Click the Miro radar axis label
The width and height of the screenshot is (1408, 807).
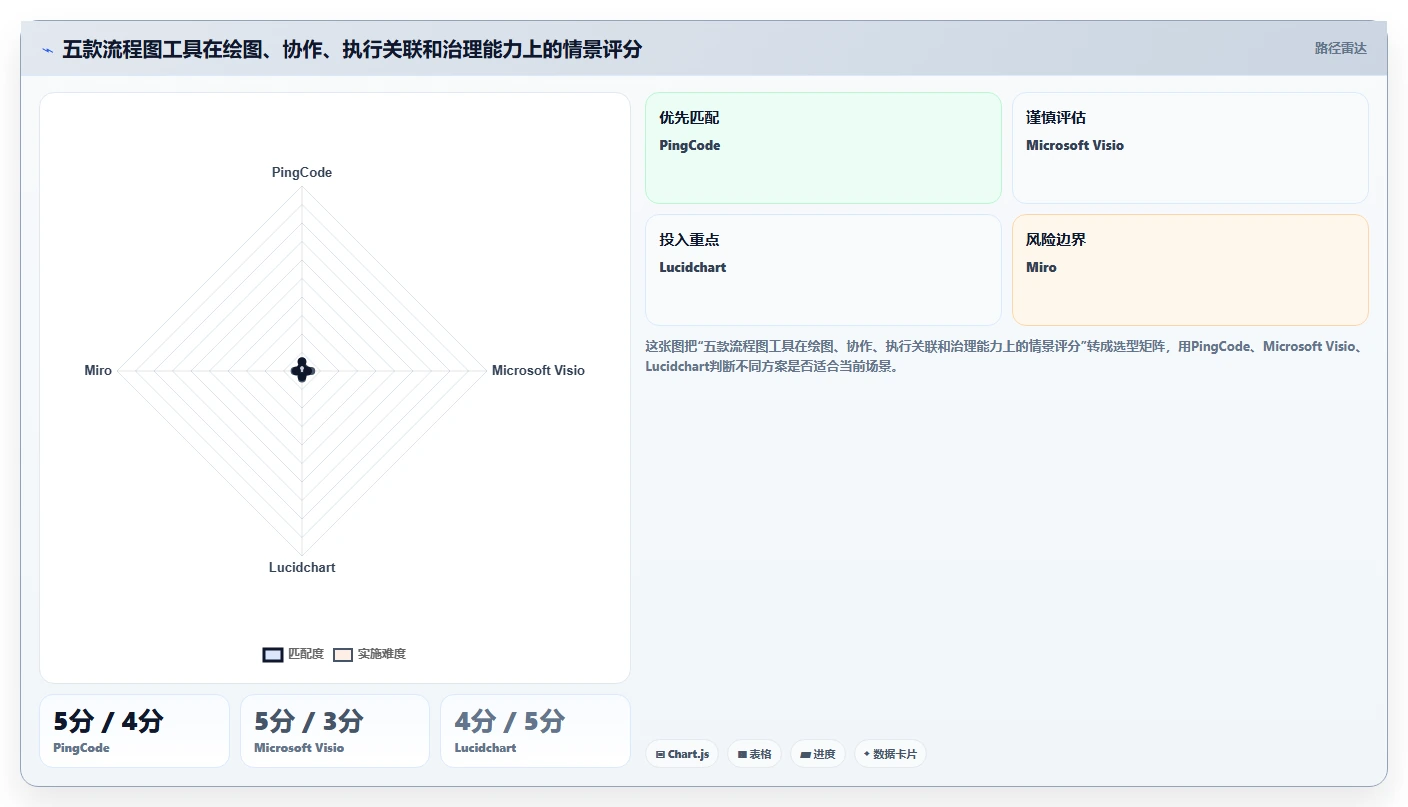[x=98, y=370]
